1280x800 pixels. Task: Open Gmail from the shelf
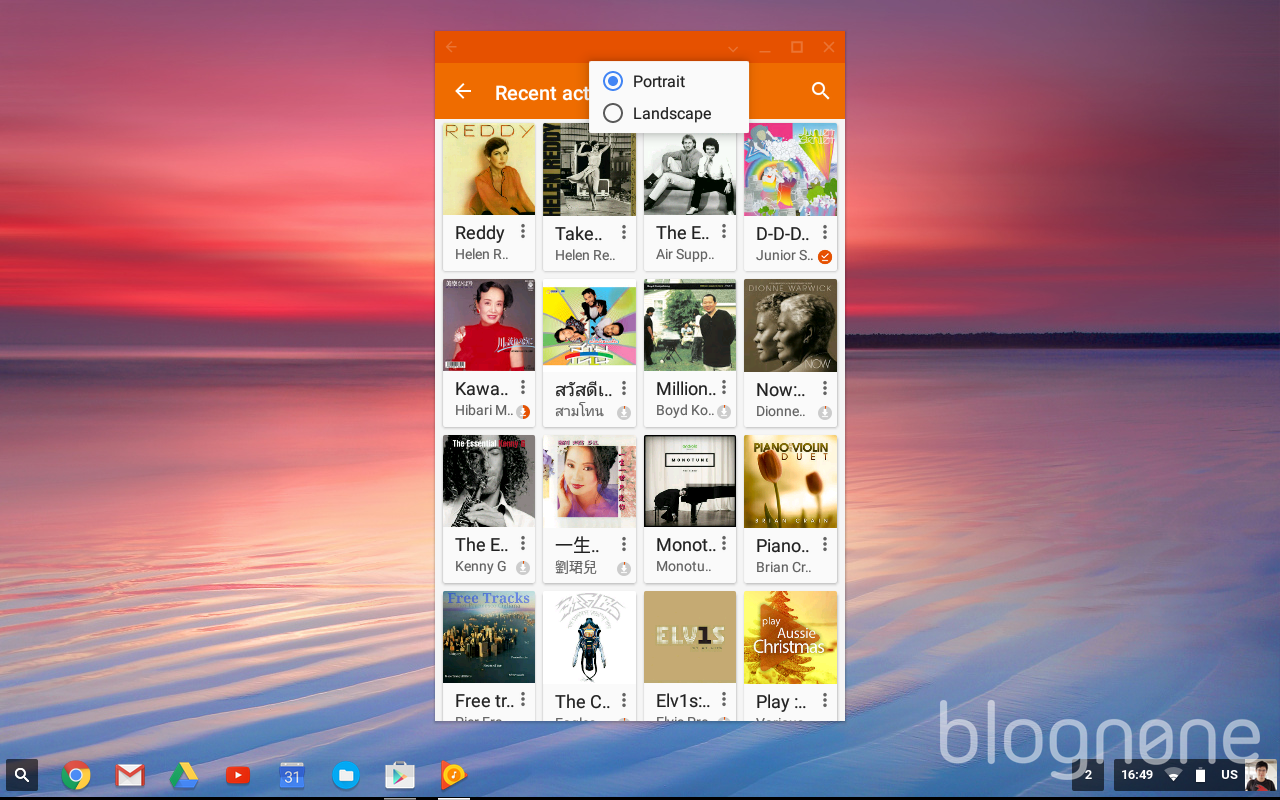pos(130,775)
